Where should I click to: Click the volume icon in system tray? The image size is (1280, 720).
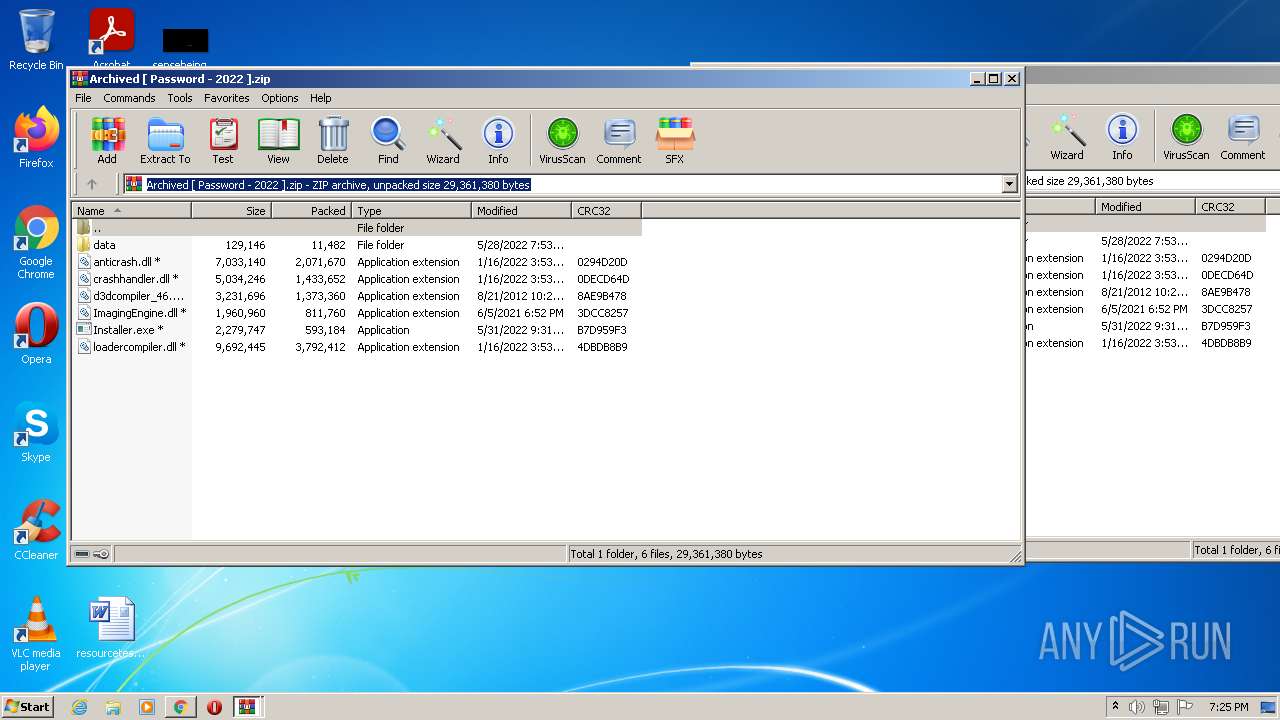click(x=1137, y=707)
